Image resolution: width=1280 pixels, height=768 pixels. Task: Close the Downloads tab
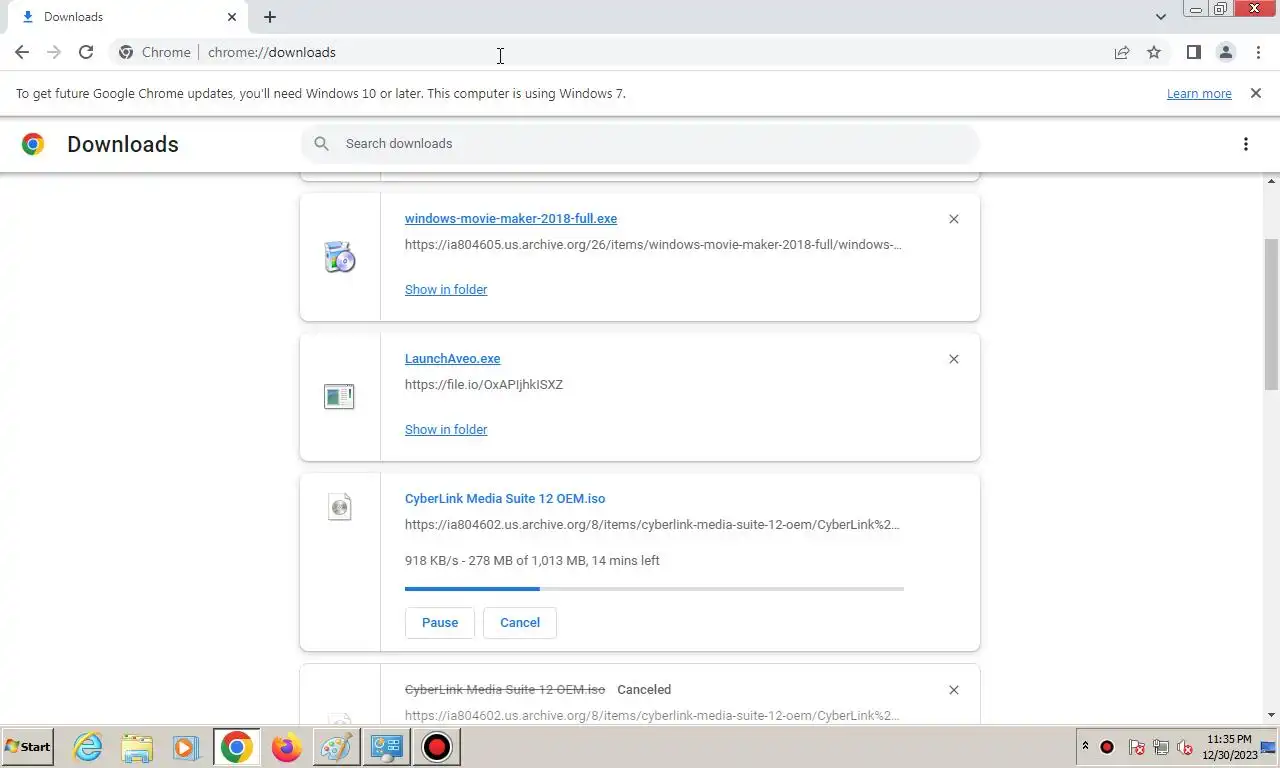click(x=232, y=17)
